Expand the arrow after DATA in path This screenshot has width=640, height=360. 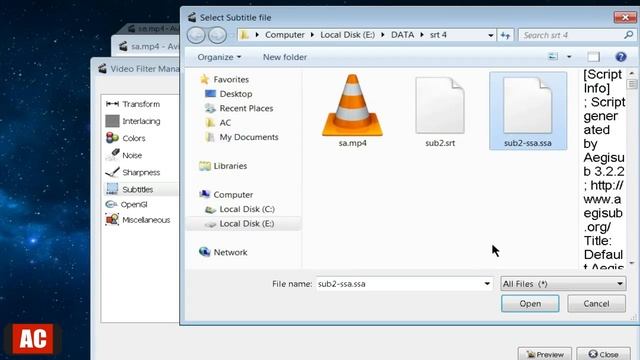422,35
